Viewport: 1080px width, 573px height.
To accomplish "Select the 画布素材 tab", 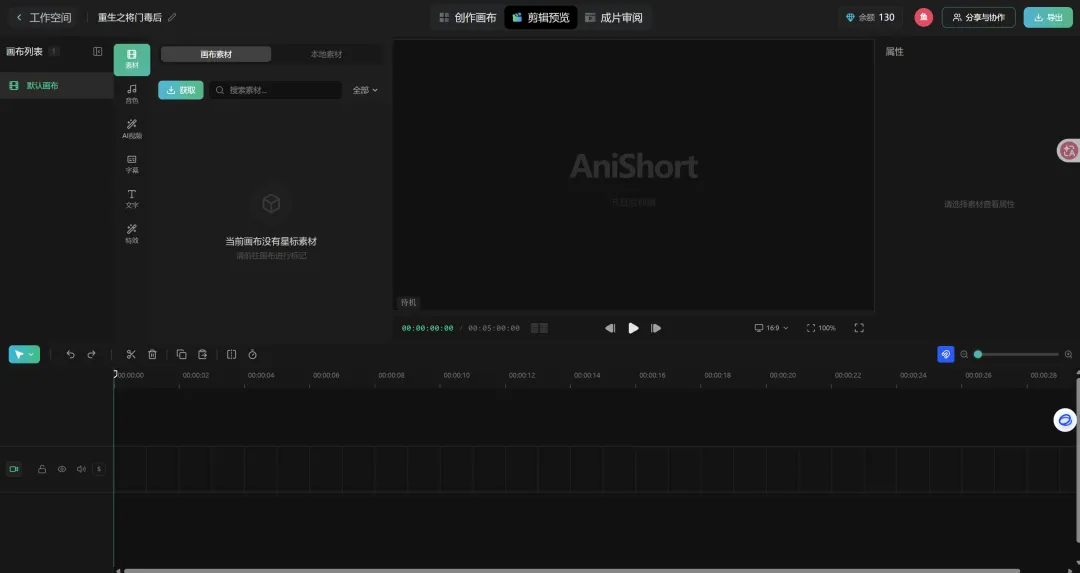I will pyautogui.click(x=216, y=54).
